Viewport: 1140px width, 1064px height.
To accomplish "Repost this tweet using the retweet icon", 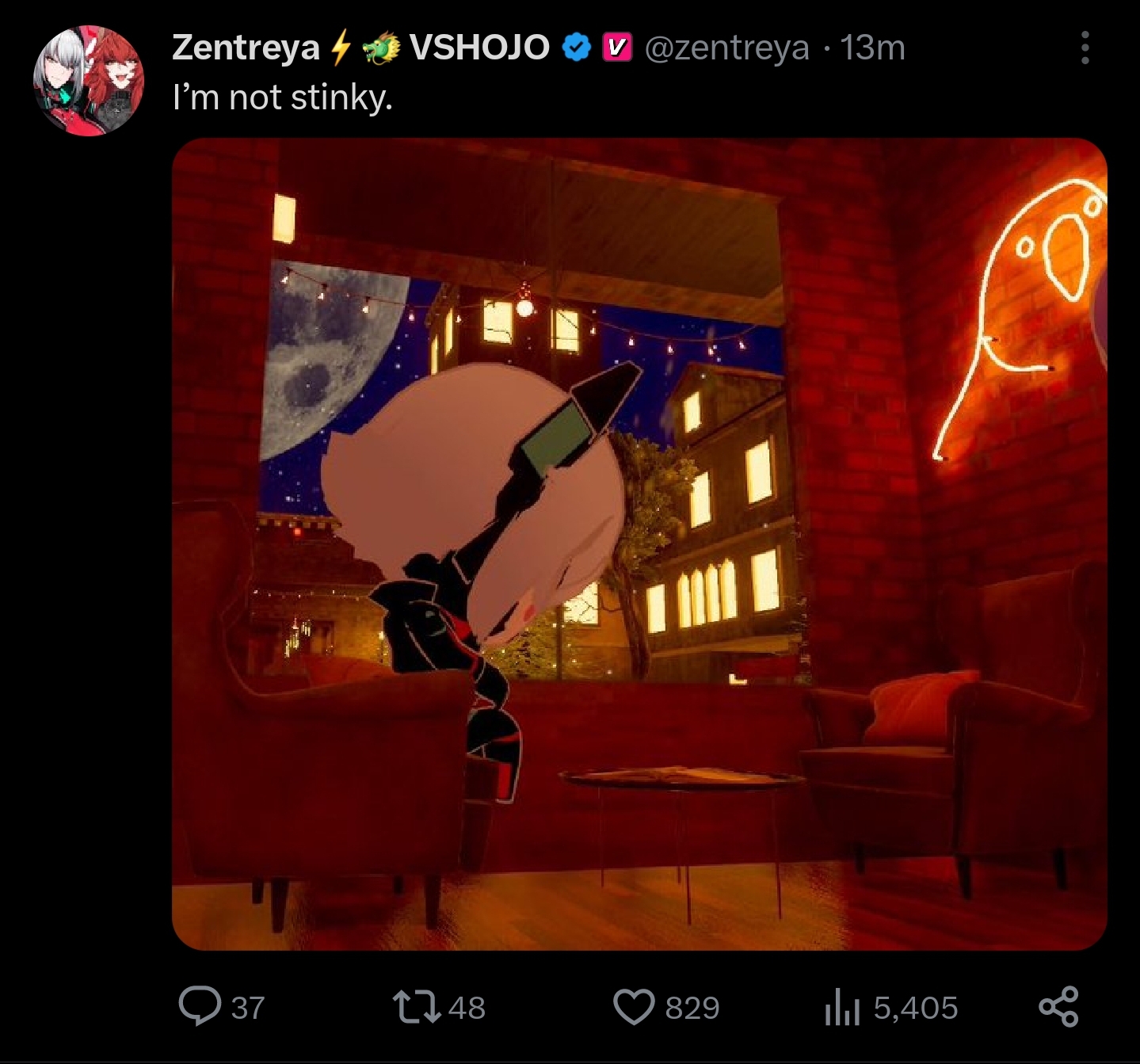I will [417, 1007].
